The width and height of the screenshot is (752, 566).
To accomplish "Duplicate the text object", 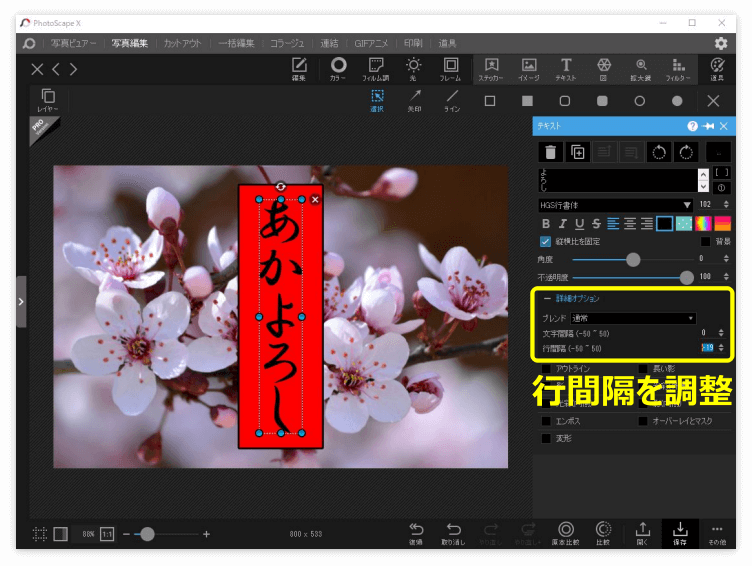I will tap(577, 153).
